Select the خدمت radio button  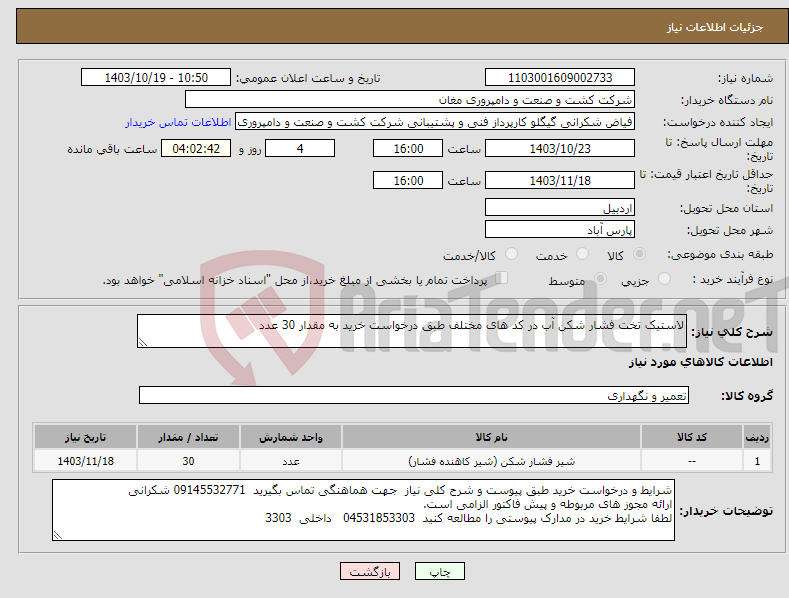[582, 254]
